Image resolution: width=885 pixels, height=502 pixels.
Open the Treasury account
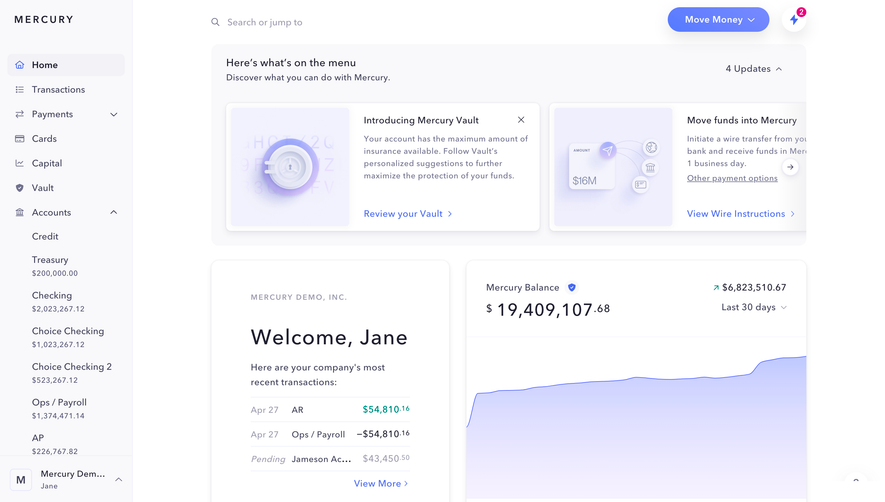(55, 266)
